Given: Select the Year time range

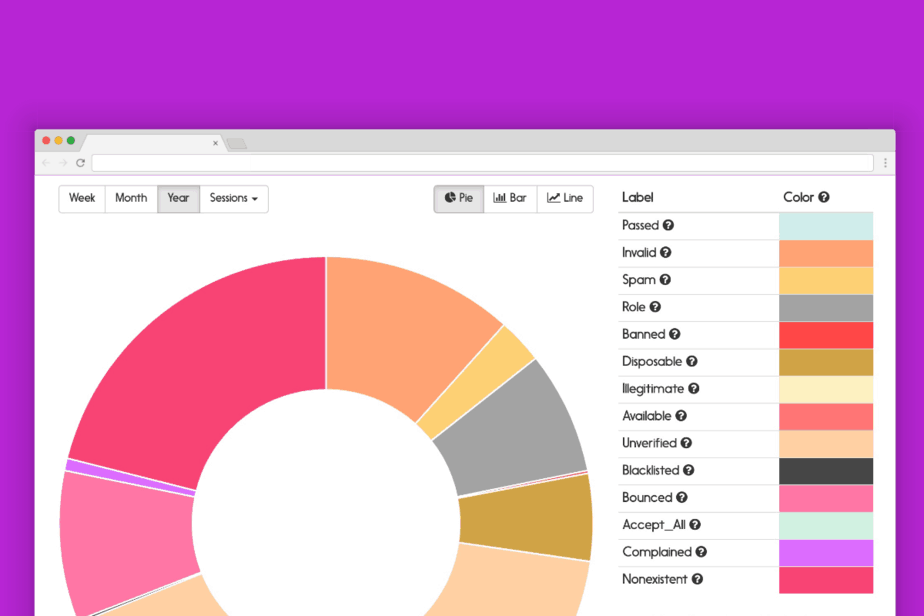Looking at the screenshot, I should pyautogui.click(x=179, y=199).
